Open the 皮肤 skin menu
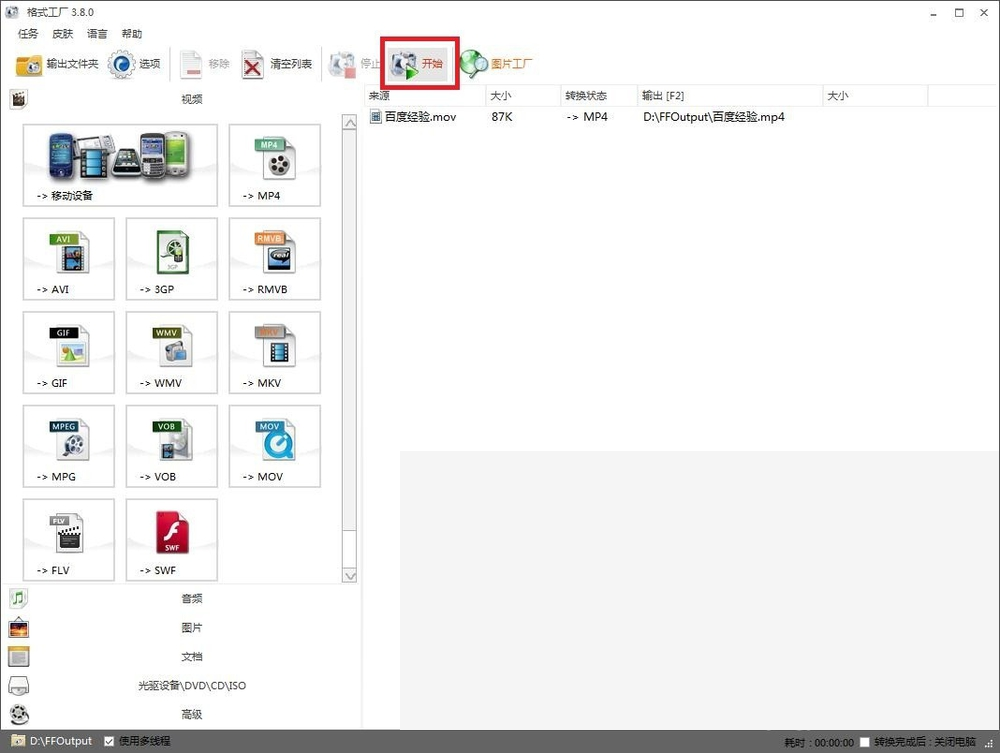The height and width of the screenshot is (753, 1000). (x=62, y=34)
